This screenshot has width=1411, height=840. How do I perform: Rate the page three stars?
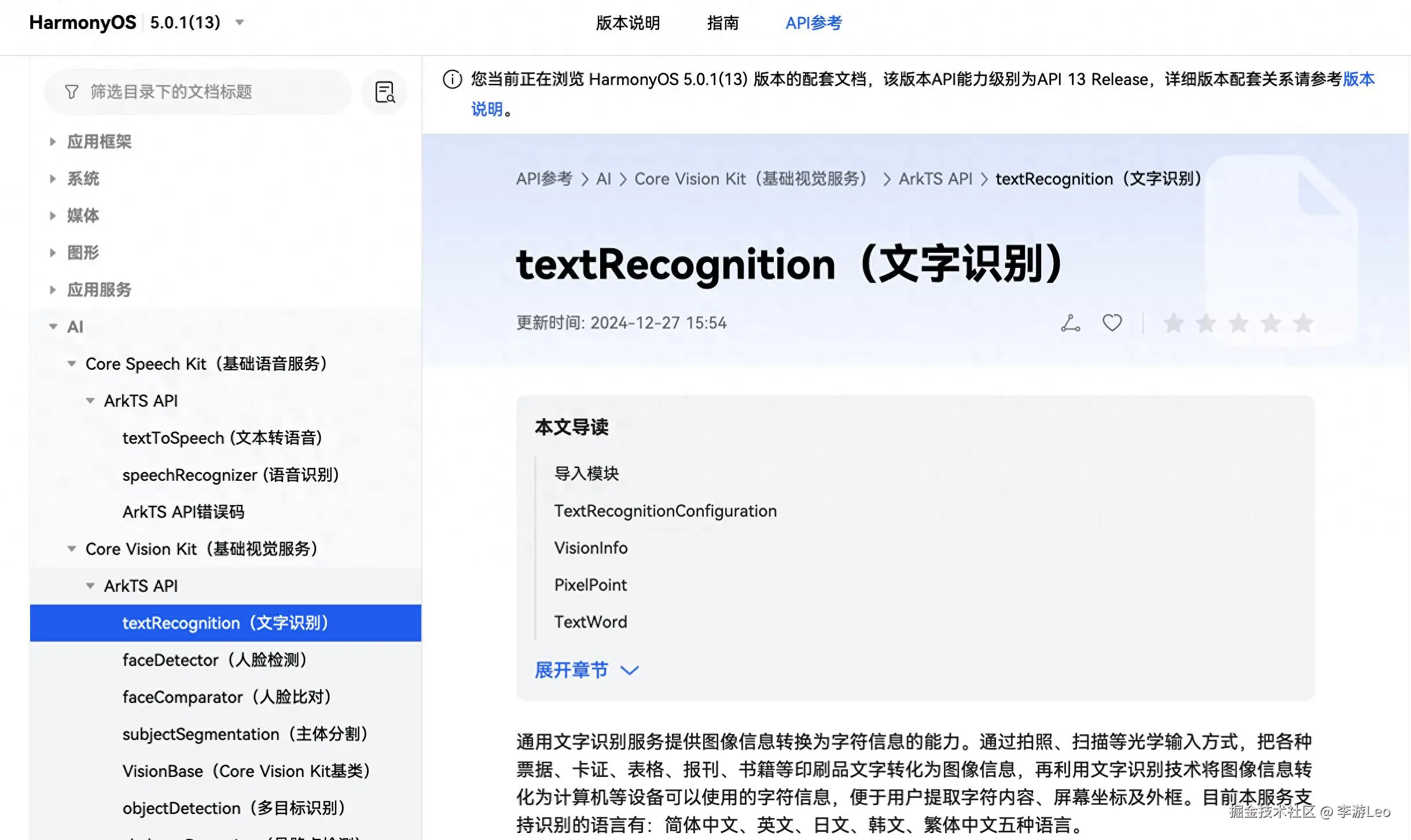click(1239, 323)
